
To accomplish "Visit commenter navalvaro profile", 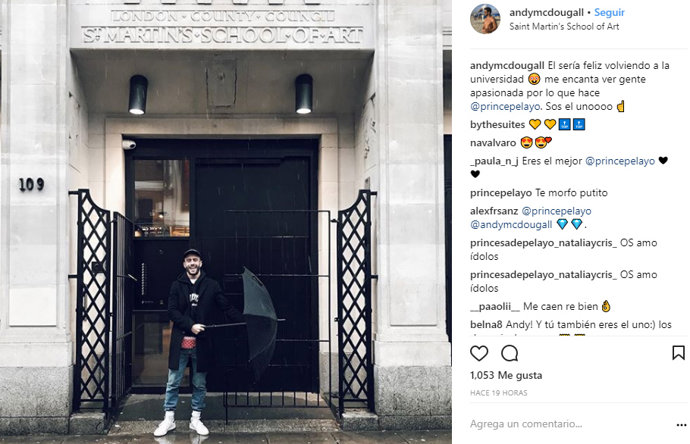I will click(493, 143).
